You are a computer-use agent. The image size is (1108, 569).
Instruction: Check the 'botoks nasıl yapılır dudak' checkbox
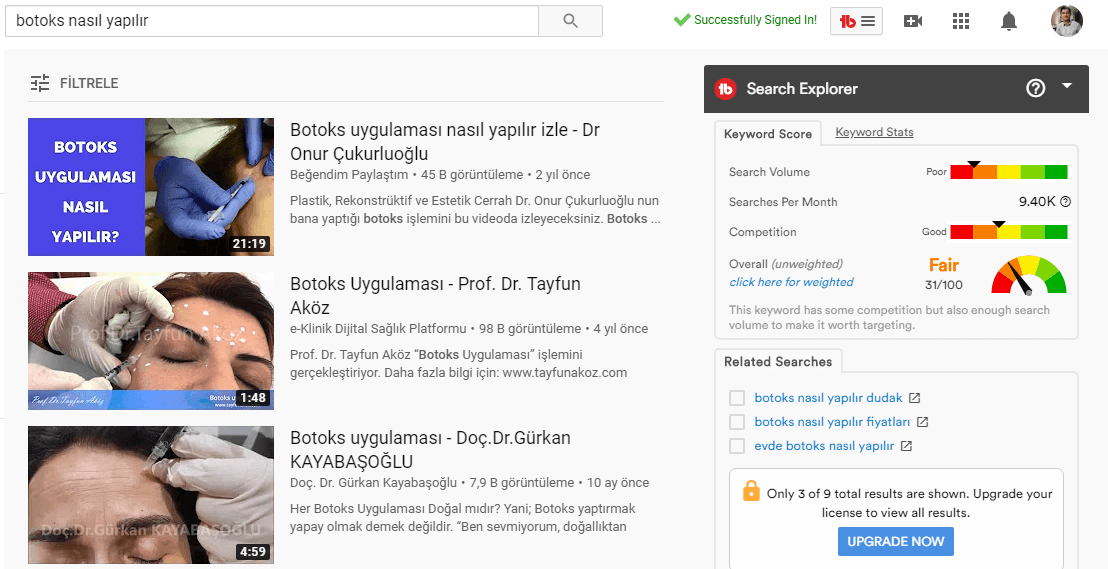pyautogui.click(x=737, y=398)
